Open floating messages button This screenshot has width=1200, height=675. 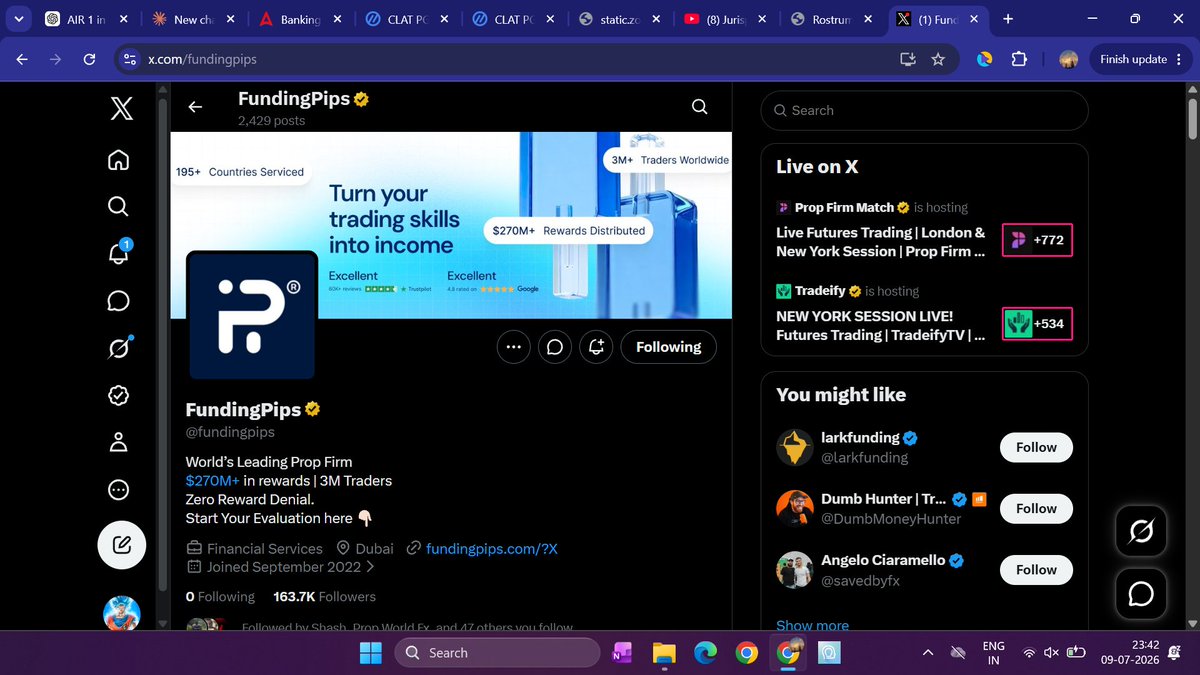click(x=1141, y=593)
